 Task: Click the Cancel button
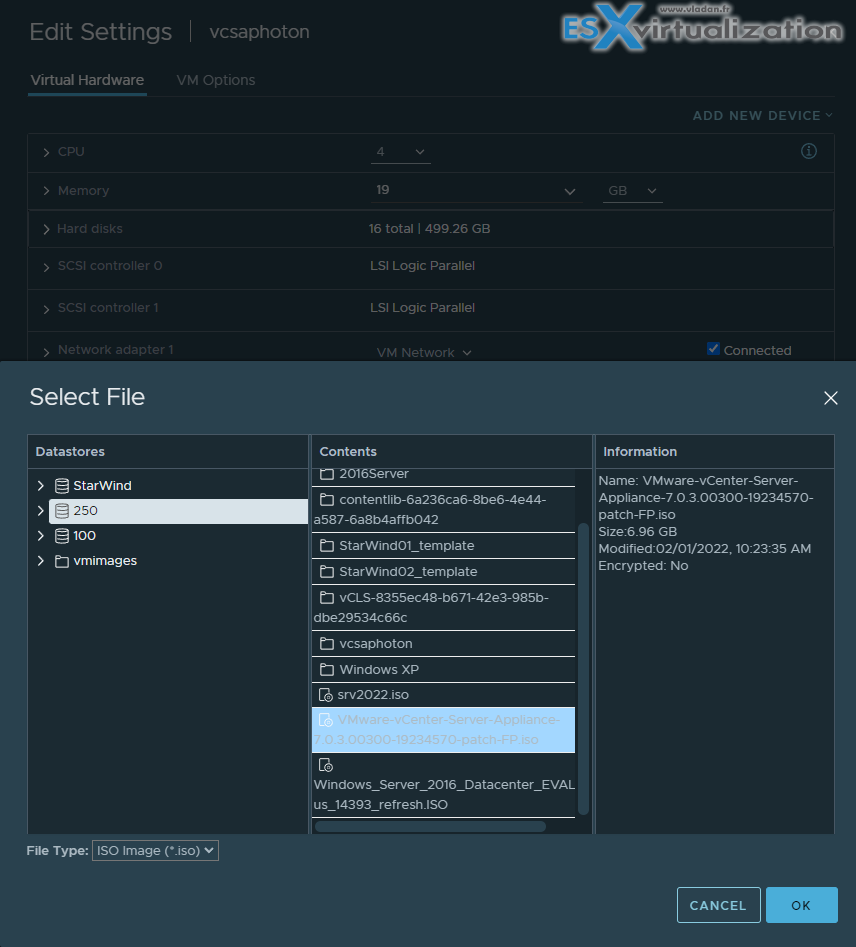point(718,905)
